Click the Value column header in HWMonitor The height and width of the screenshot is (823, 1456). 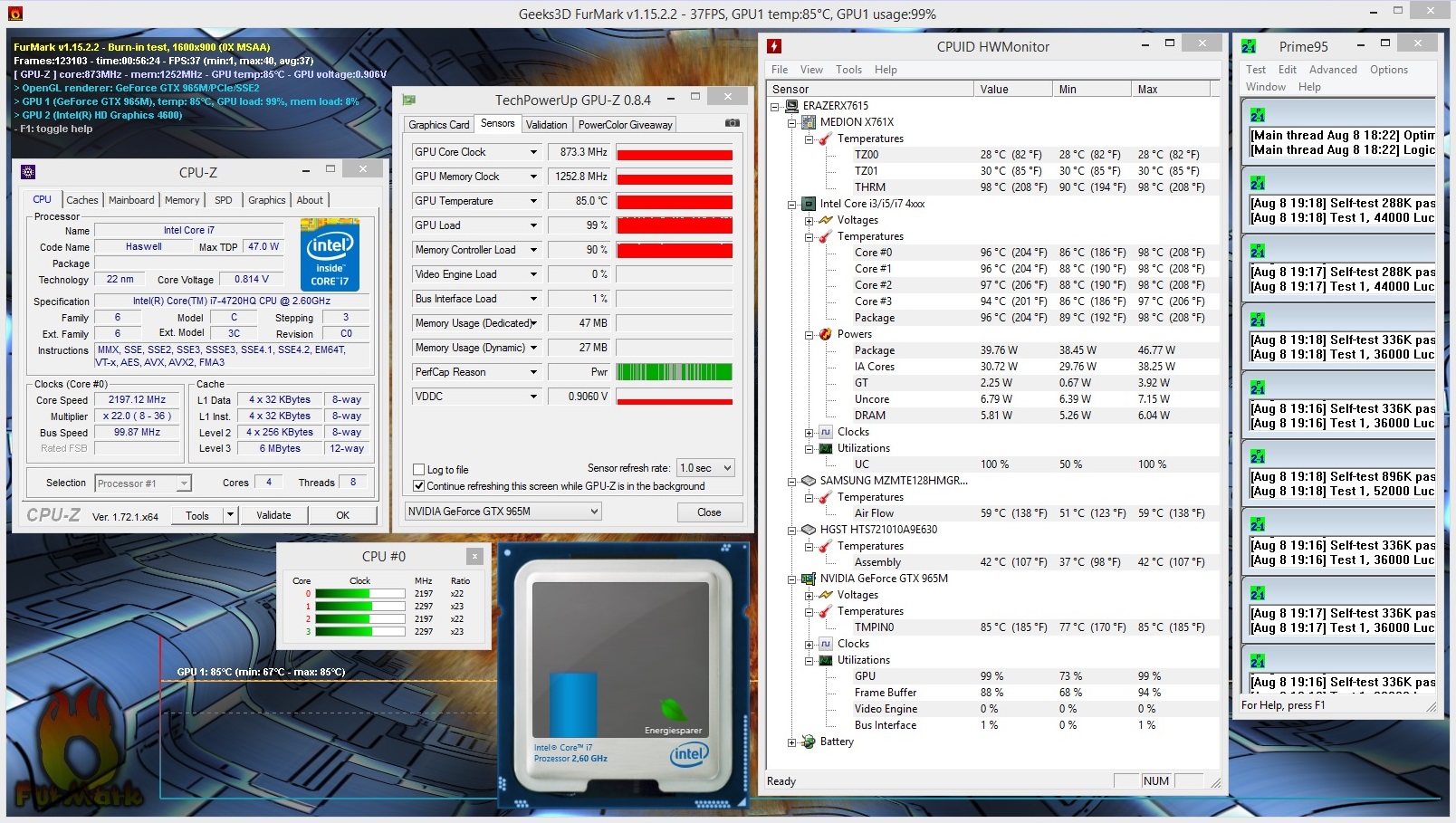pyautogui.click(x=1013, y=89)
